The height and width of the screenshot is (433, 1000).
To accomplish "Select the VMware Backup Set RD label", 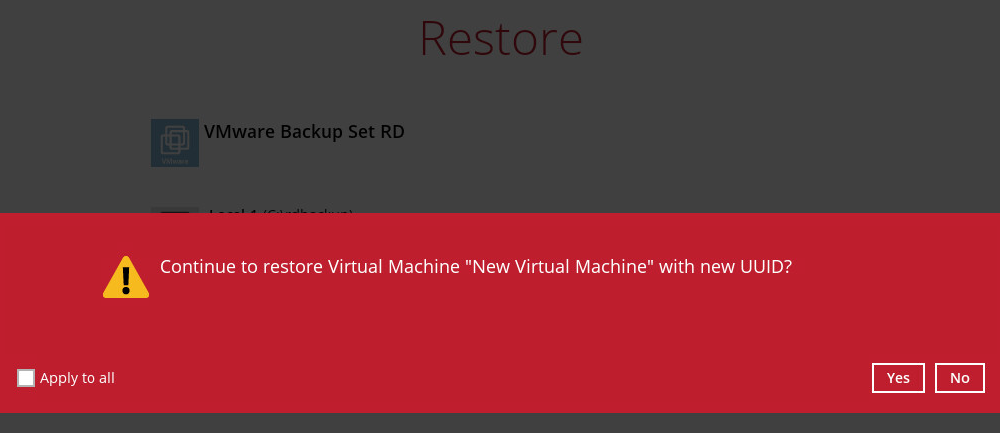I will (x=304, y=132).
